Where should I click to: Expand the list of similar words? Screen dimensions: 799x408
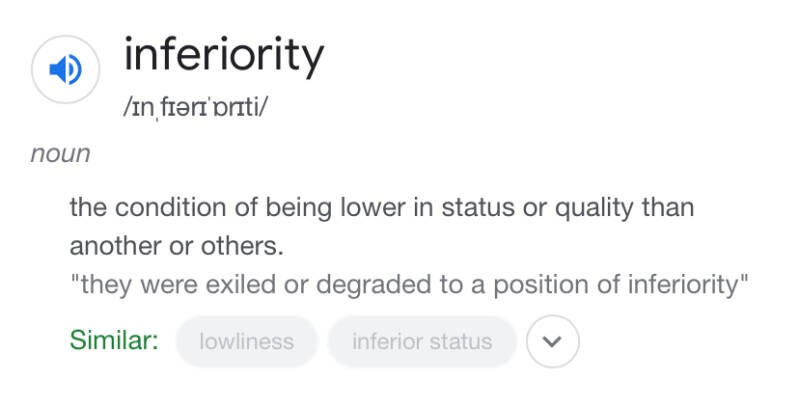click(552, 341)
